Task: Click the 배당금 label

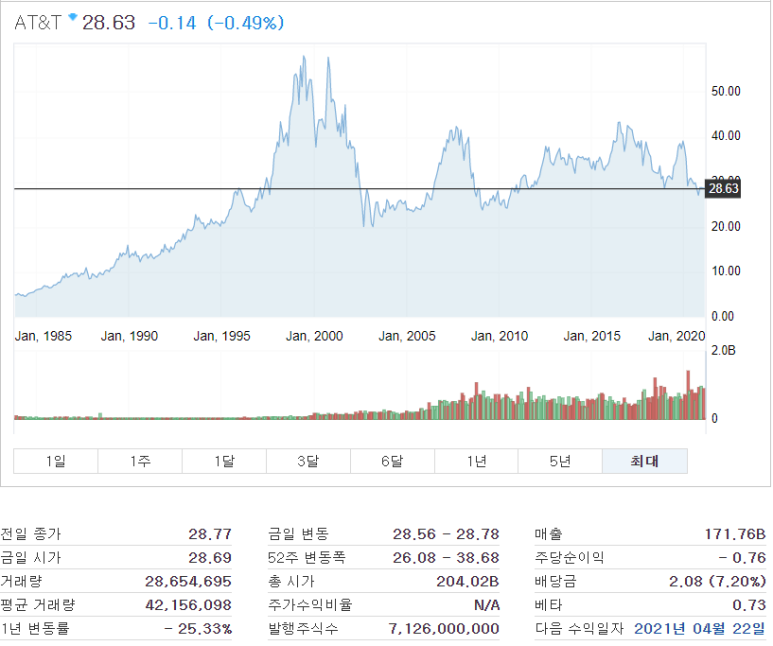Action: [x=555, y=581]
